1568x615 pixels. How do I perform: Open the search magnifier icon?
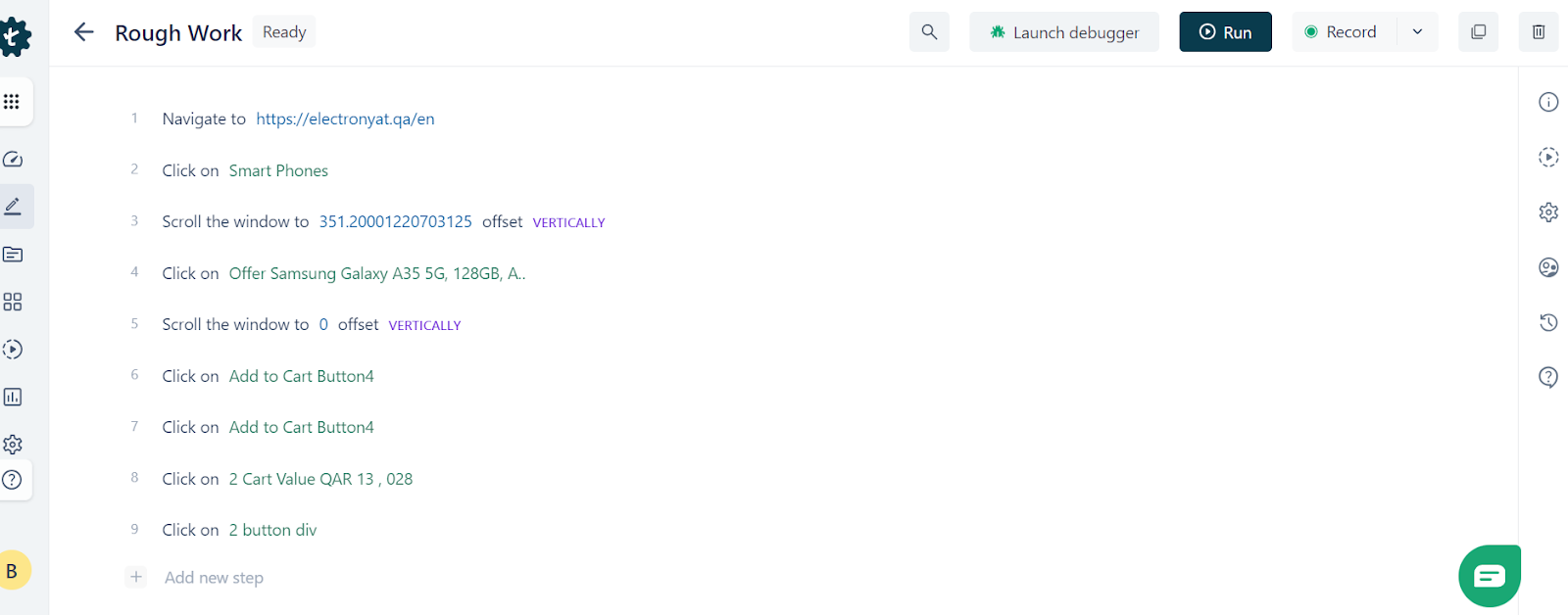[x=929, y=32]
